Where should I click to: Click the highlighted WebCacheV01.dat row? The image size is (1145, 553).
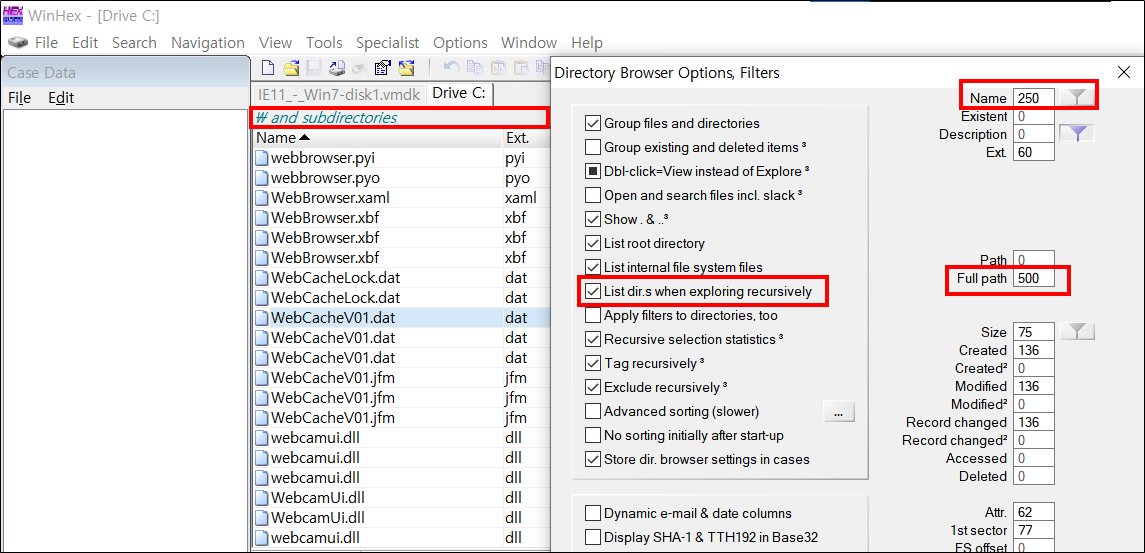click(x=401, y=318)
